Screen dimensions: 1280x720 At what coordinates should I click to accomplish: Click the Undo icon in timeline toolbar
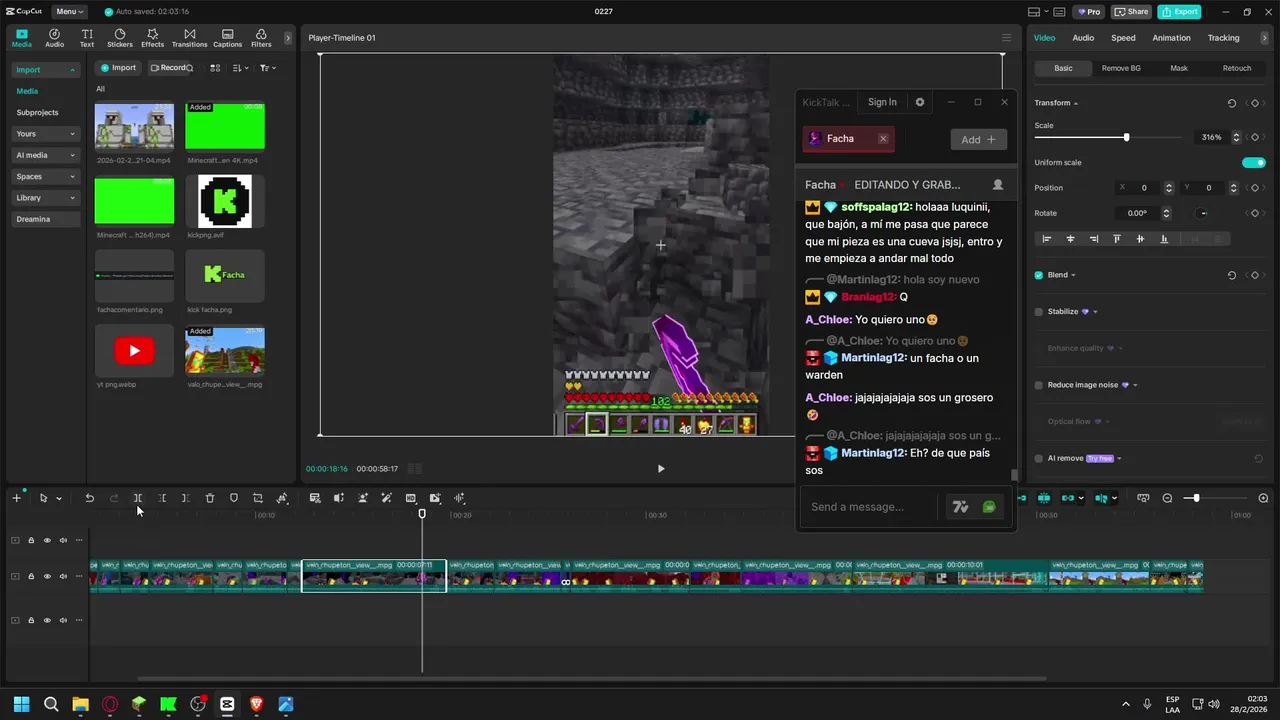(89, 498)
